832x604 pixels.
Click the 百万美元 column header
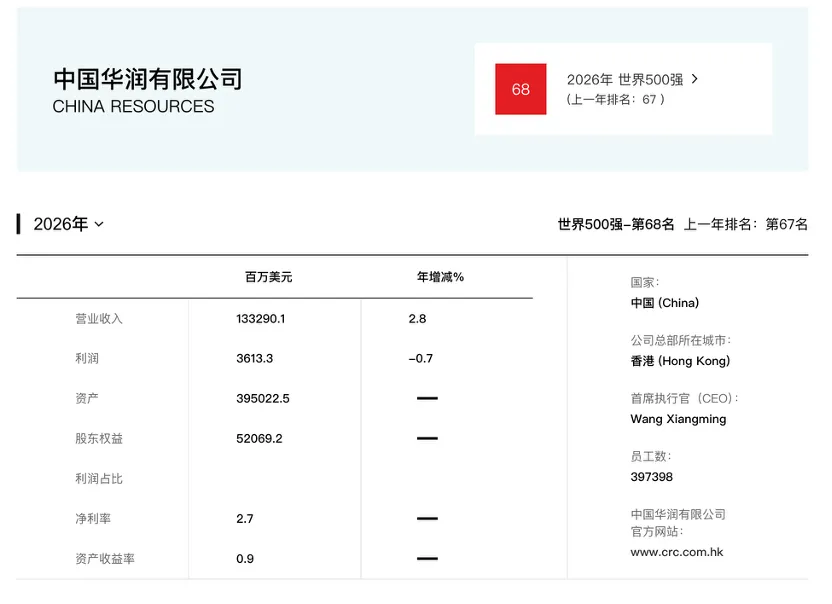tap(268, 277)
